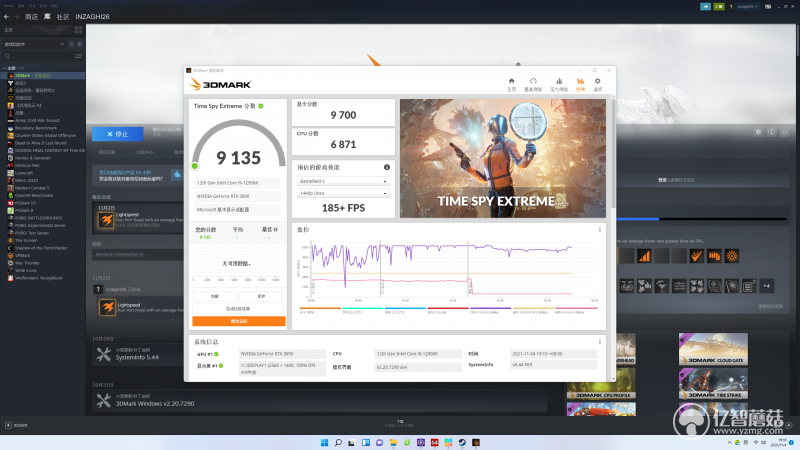
Task: Select Metro 2033 in library list
Action: click(x=43, y=180)
